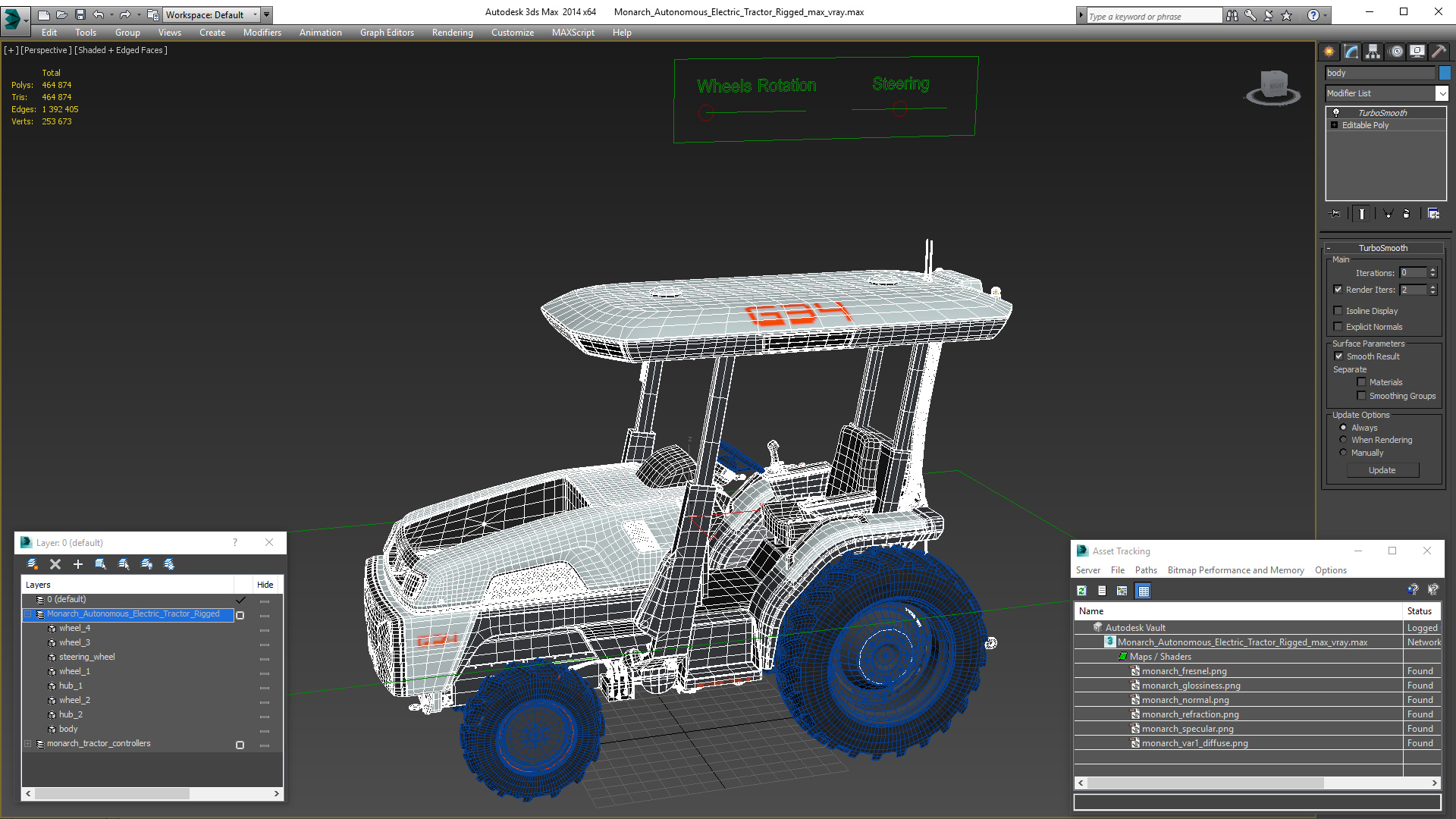Viewport: 1456px width, 819px height.
Task: Open the Graph Editors menu
Action: click(387, 33)
